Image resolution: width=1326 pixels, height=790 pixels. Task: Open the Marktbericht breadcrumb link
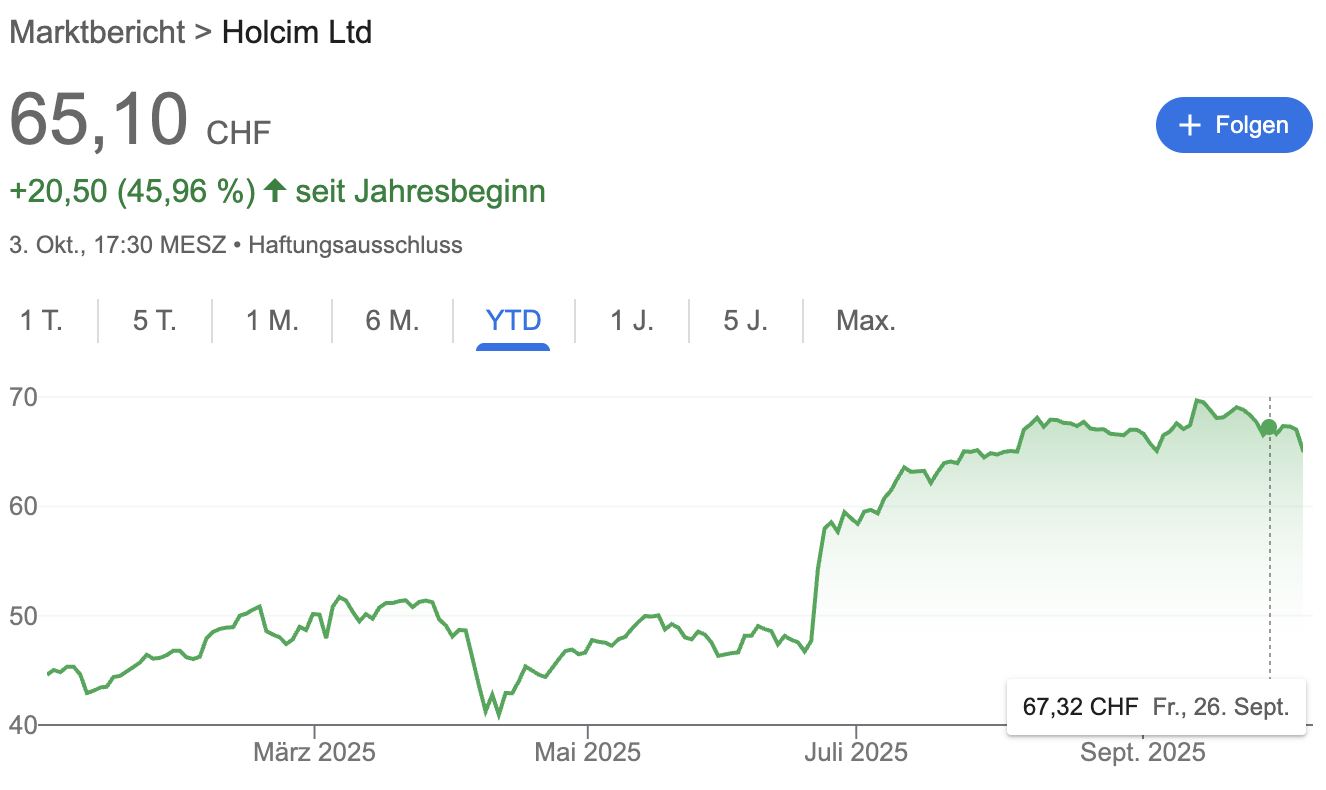97,32
